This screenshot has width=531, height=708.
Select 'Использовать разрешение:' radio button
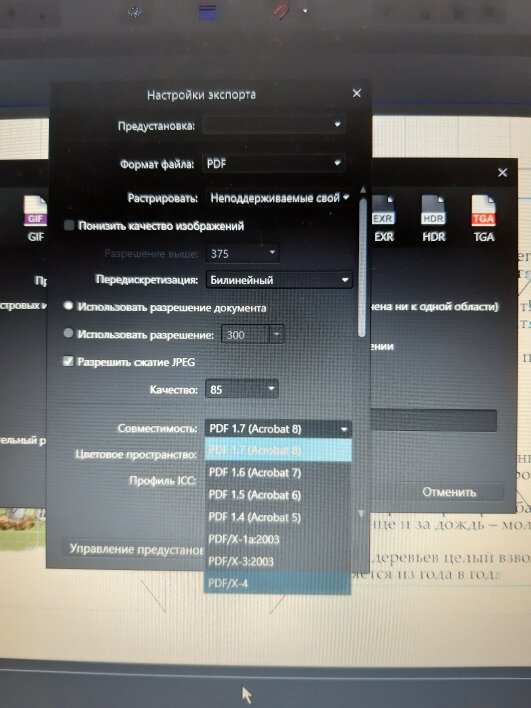(x=68, y=333)
